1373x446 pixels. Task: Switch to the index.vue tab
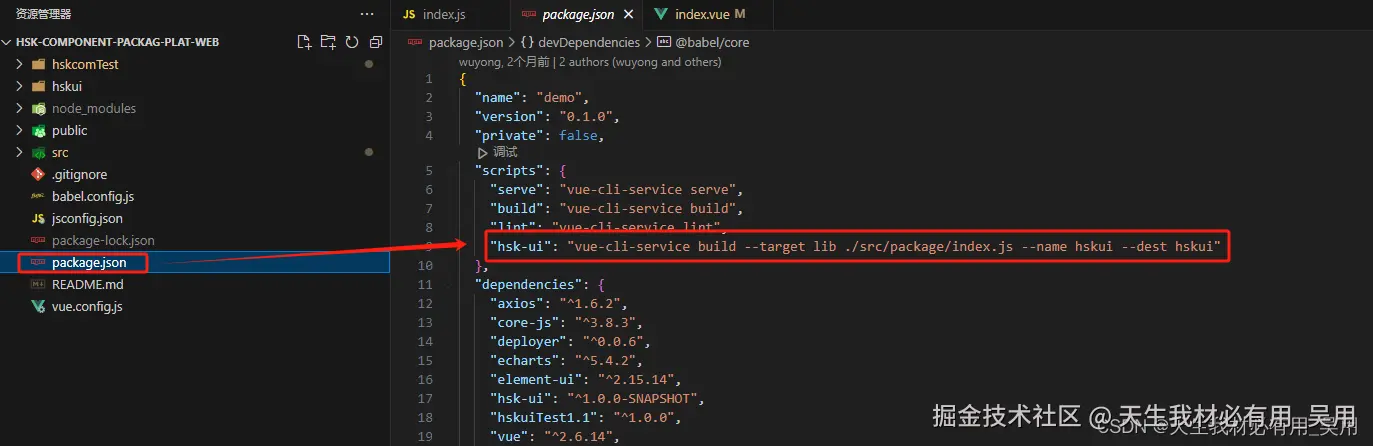705,15
